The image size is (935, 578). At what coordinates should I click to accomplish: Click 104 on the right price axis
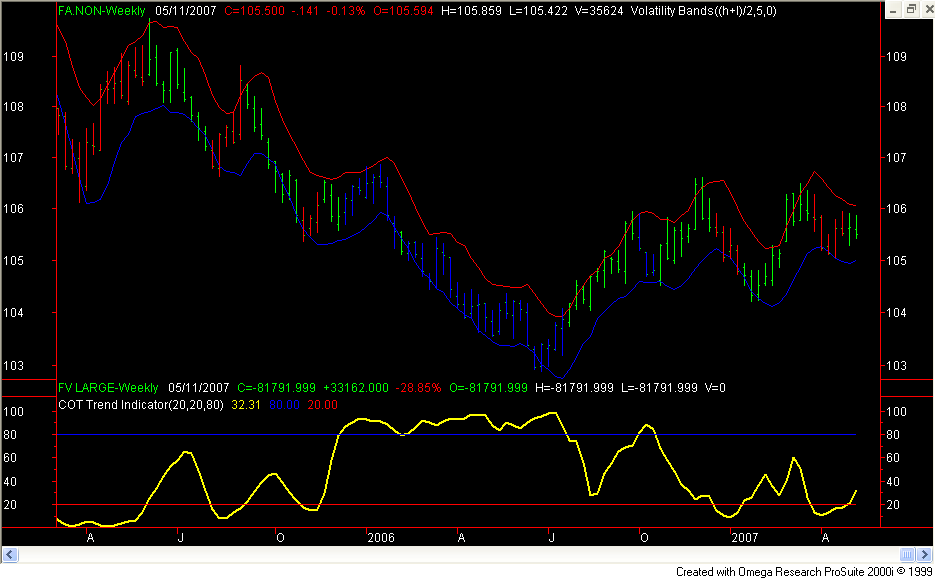coord(896,313)
